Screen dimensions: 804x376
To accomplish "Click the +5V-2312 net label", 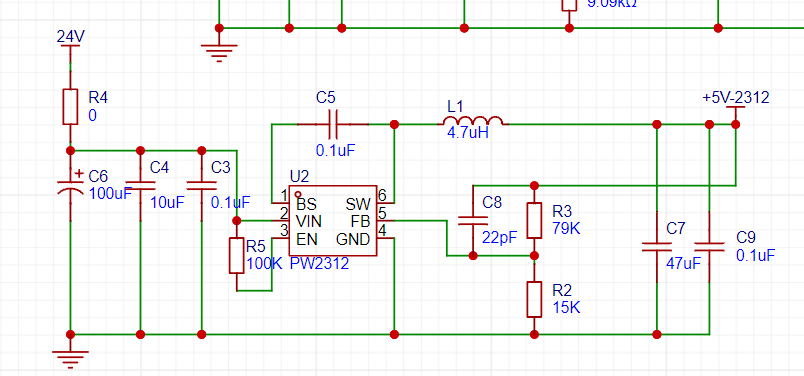I will 736,97.
